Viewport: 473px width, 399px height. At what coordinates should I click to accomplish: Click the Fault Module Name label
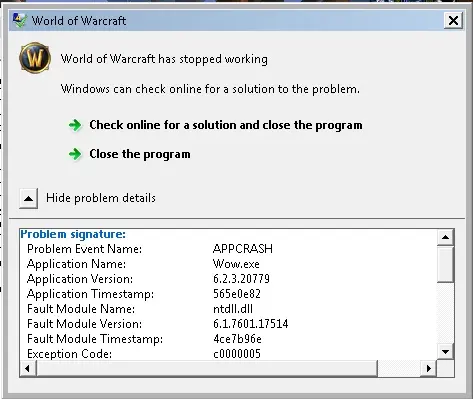click(x=81, y=309)
